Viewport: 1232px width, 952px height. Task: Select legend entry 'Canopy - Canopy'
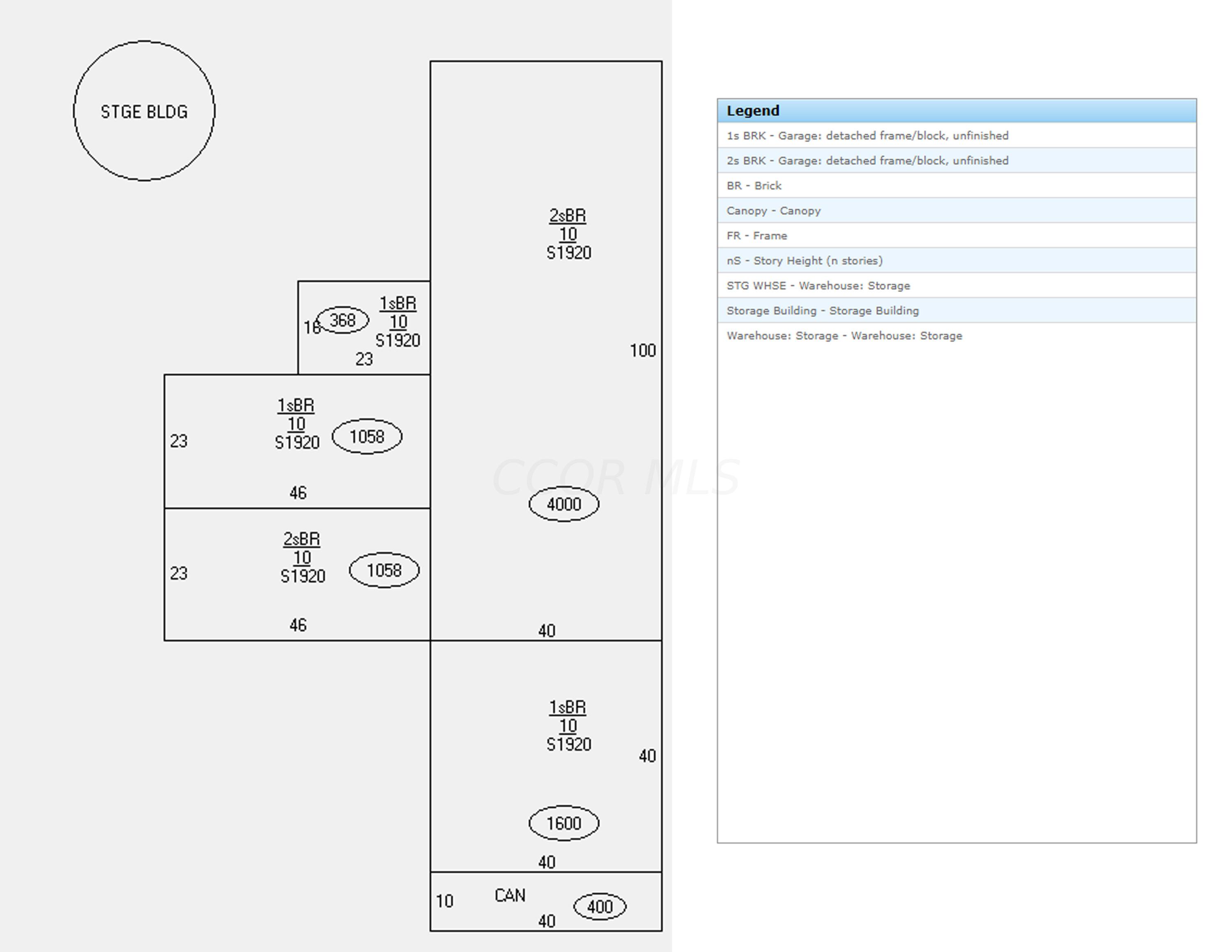click(957, 210)
